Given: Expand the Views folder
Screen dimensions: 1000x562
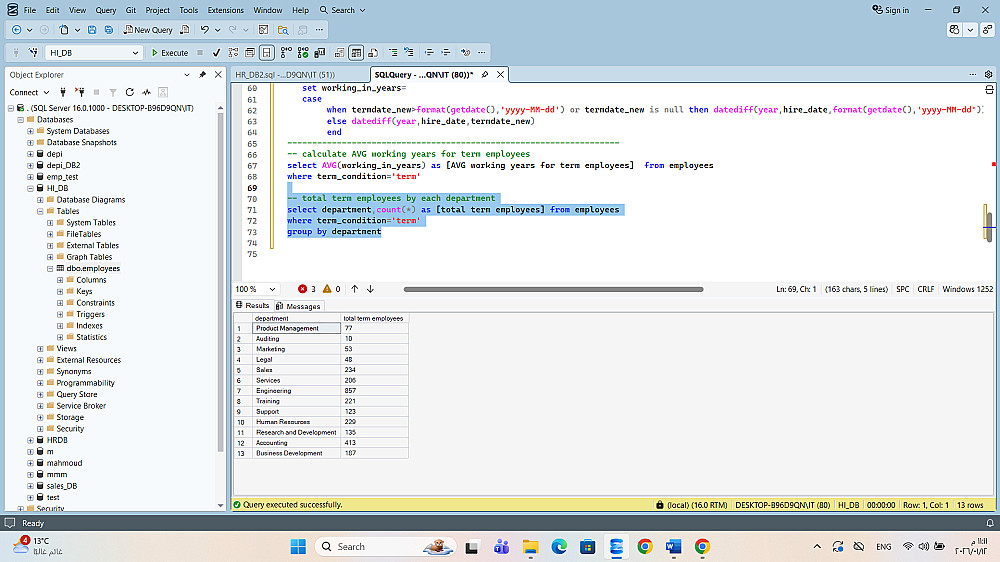Looking at the screenshot, I should [40, 348].
